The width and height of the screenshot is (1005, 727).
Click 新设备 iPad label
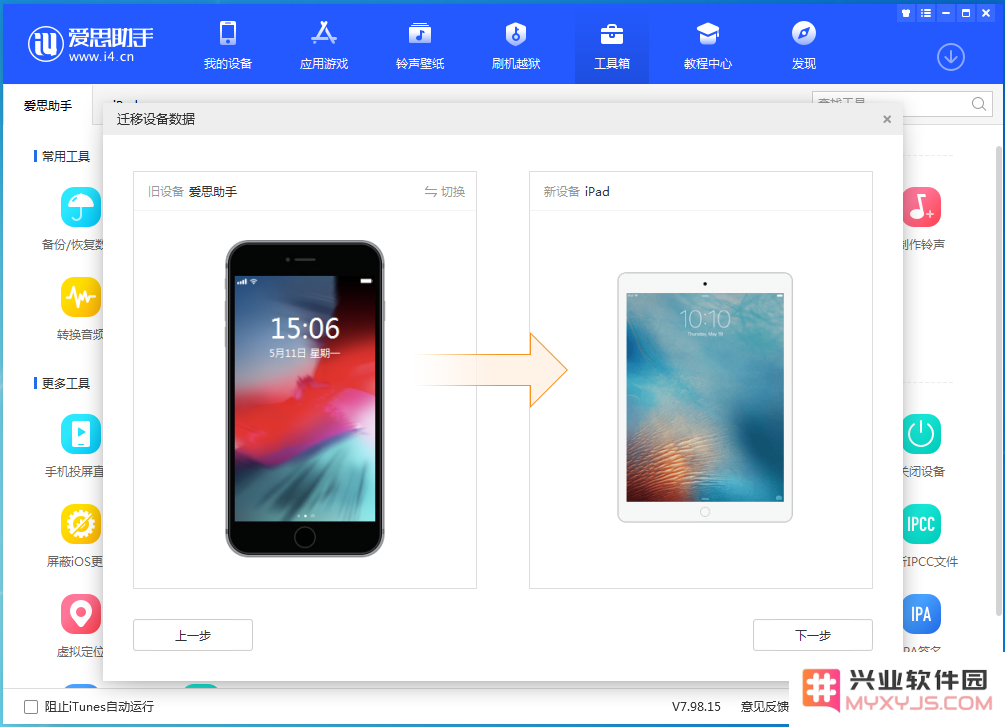tap(576, 192)
